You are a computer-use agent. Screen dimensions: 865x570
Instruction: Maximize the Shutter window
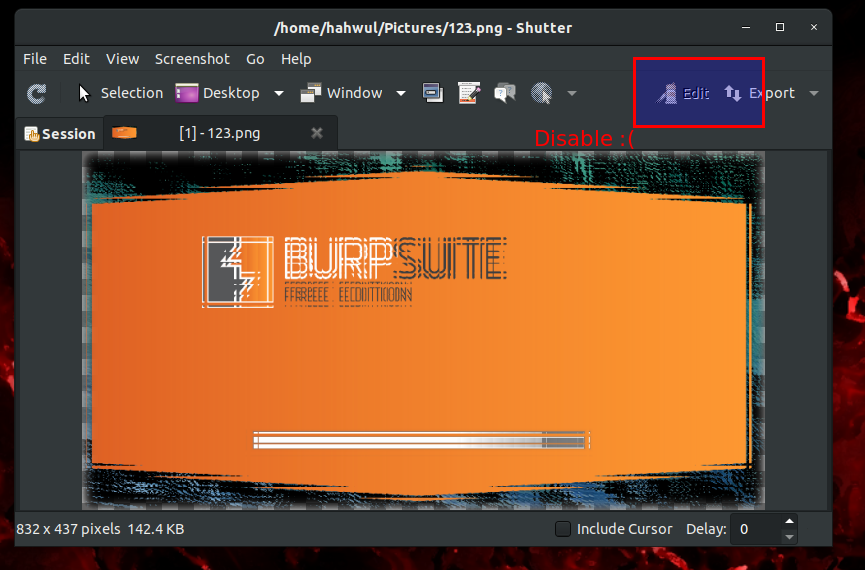pos(779,27)
